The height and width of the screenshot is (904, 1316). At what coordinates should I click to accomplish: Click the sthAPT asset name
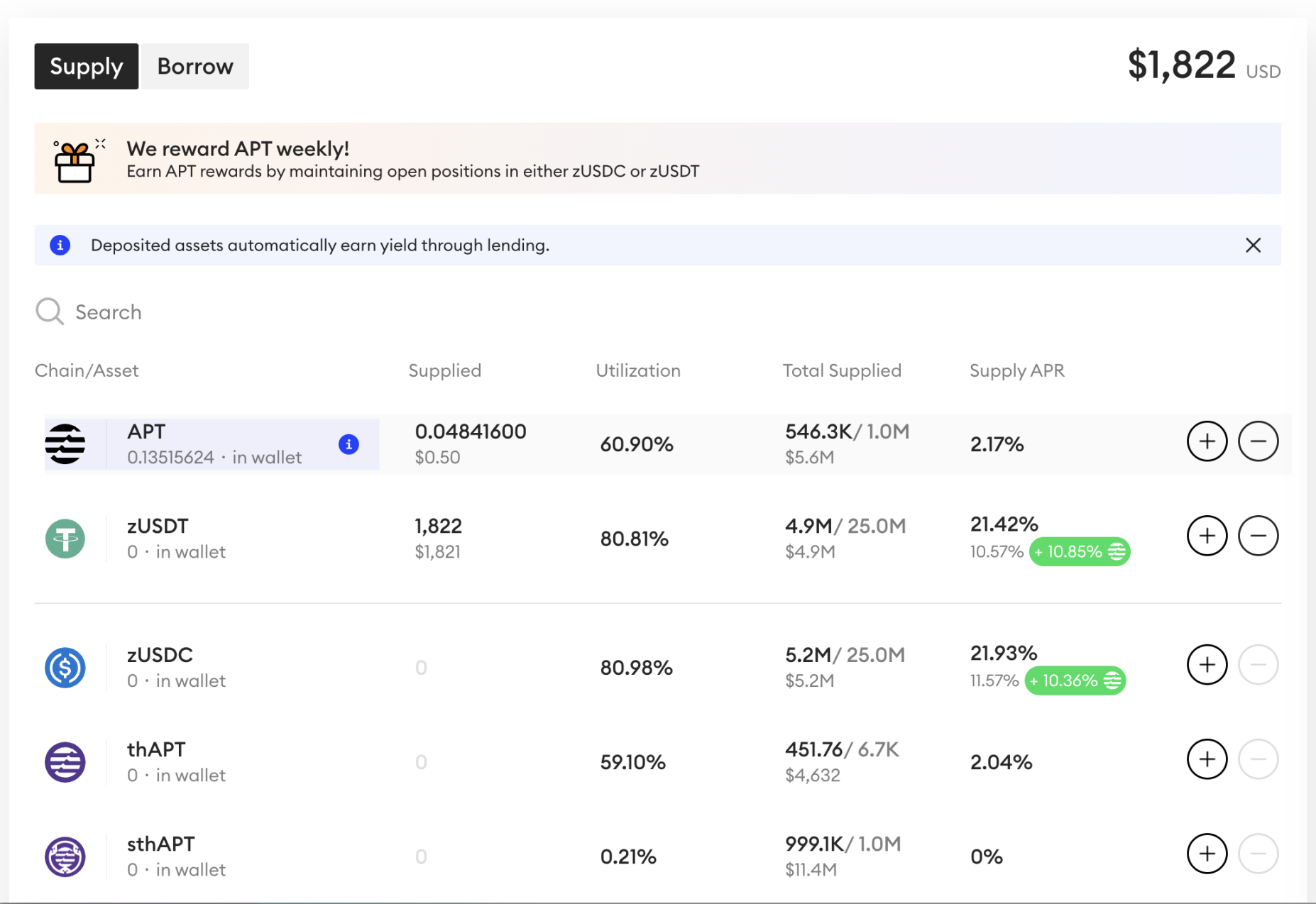(x=161, y=844)
